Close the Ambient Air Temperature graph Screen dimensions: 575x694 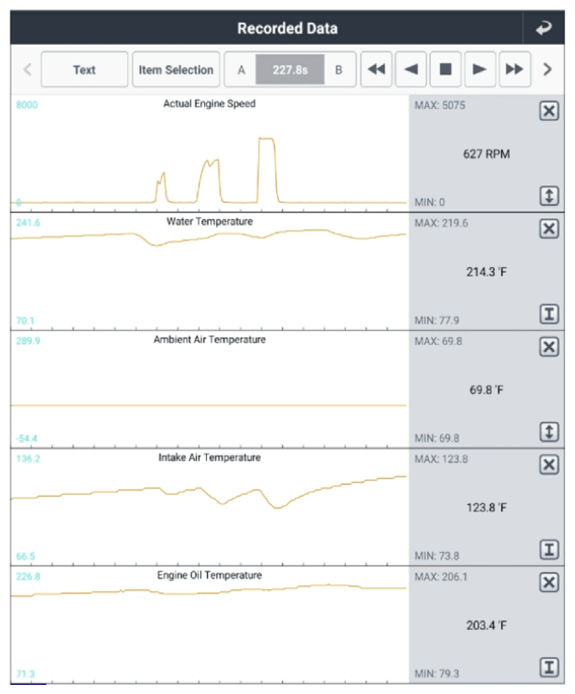point(549,347)
